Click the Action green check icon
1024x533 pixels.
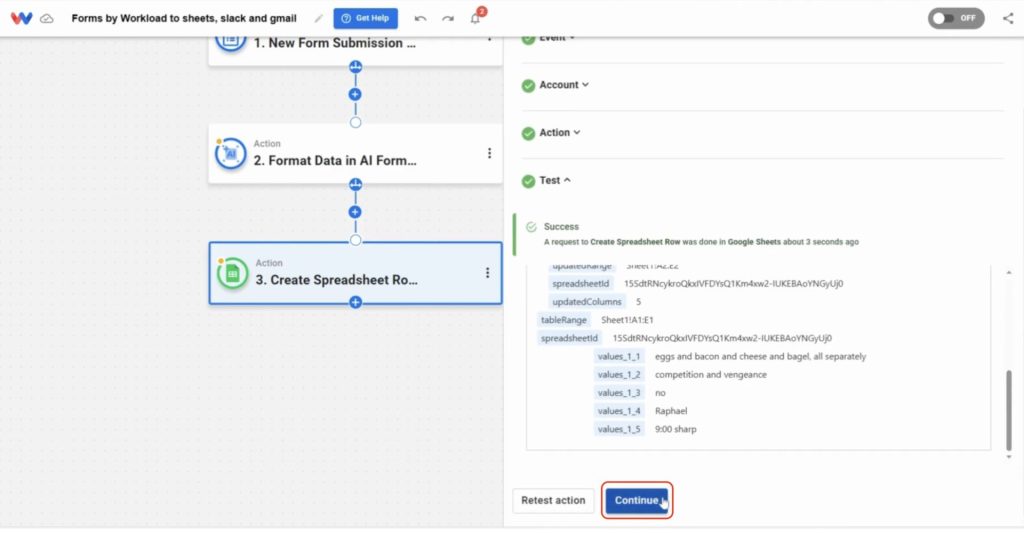[528, 133]
